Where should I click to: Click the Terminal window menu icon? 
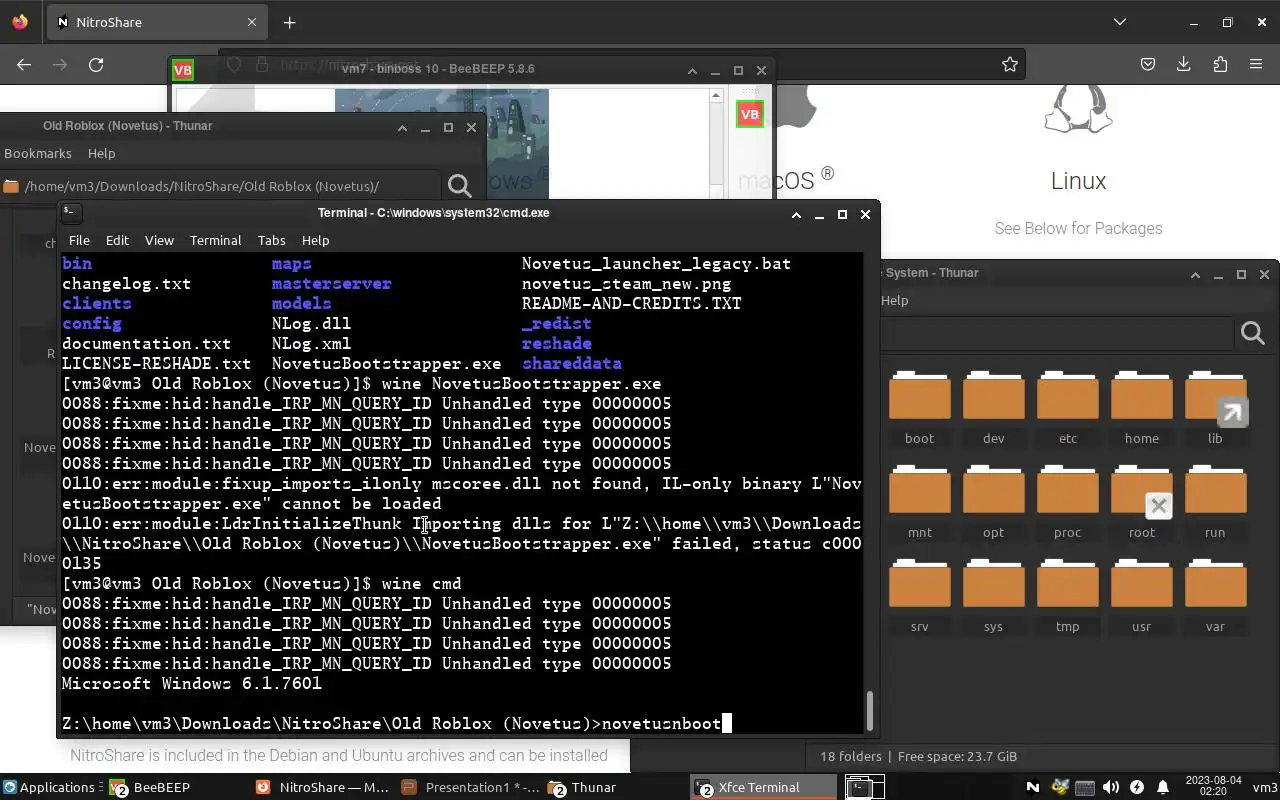pos(70,212)
